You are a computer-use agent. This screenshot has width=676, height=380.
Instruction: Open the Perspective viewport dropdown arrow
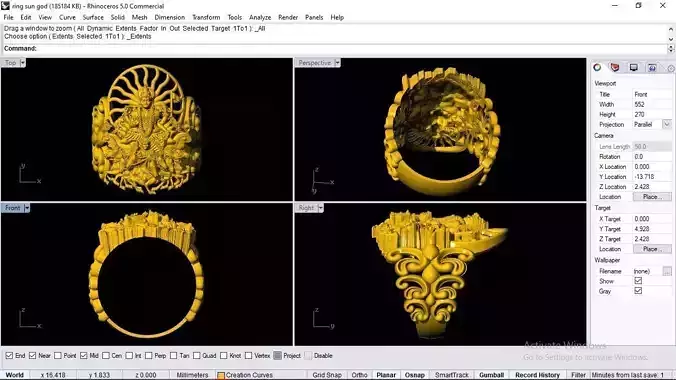337,63
